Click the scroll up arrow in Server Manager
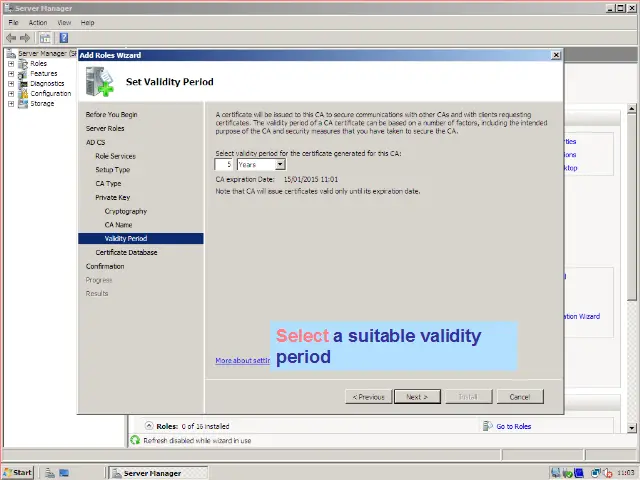Screen dimensions: 640x480 click(631, 109)
